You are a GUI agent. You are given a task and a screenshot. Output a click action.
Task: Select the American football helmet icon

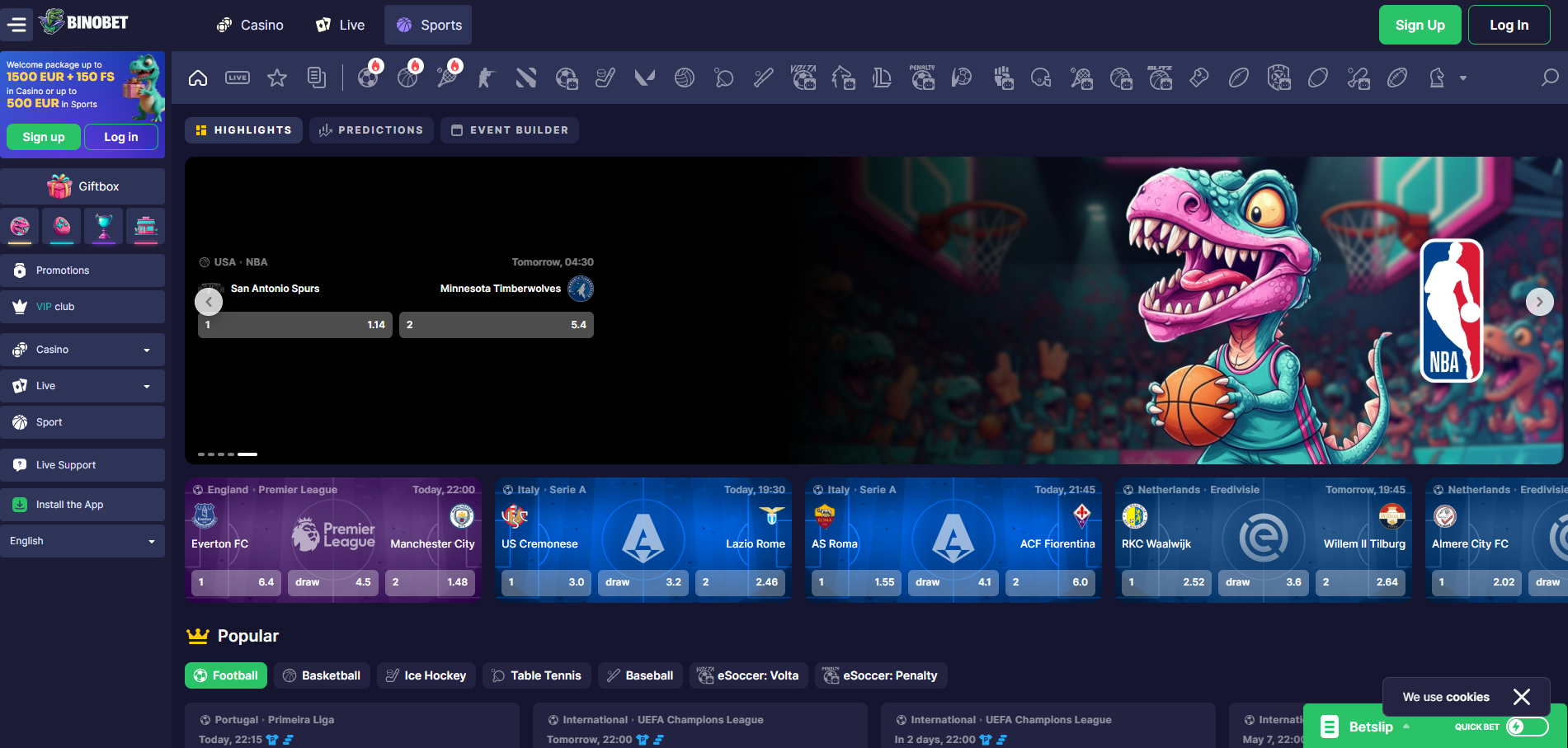pyautogui.click(x=1041, y=78)
